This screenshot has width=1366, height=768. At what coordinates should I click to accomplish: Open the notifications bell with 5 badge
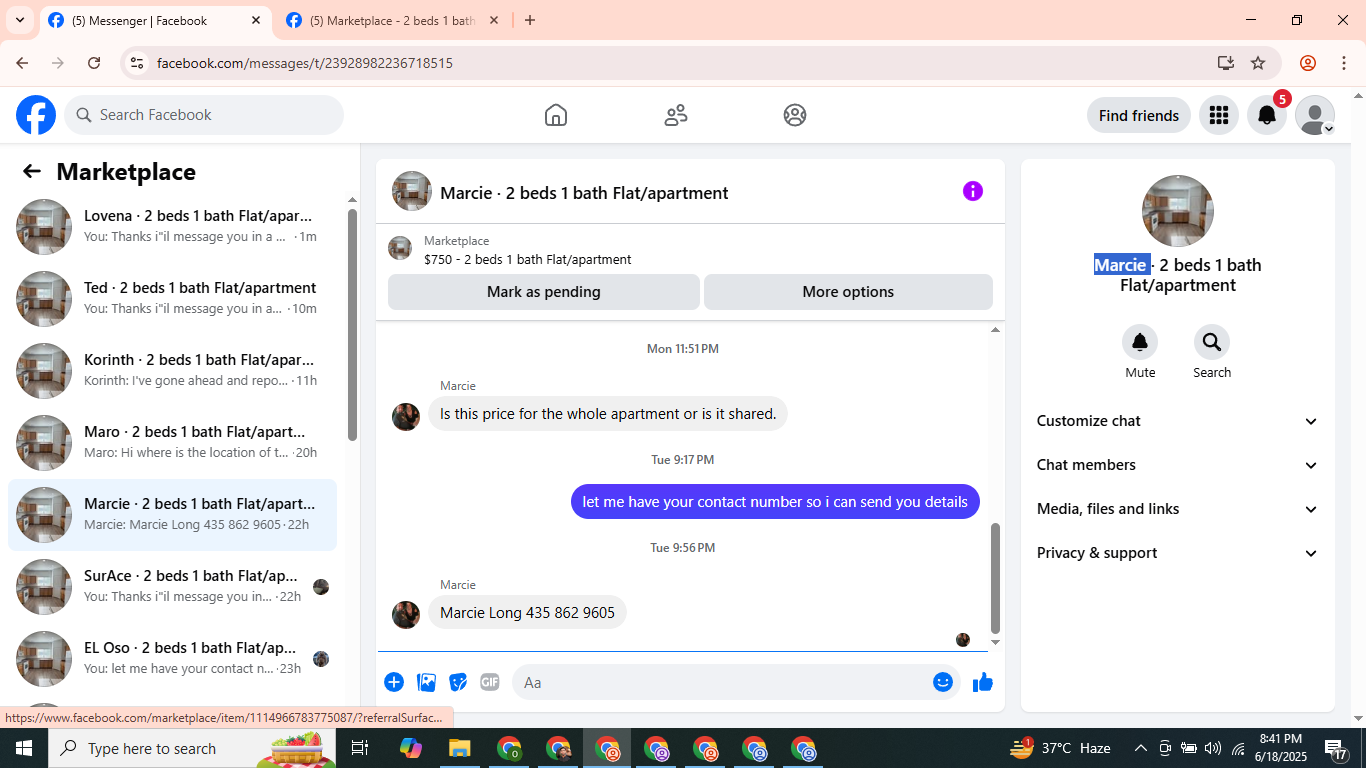1267,115
